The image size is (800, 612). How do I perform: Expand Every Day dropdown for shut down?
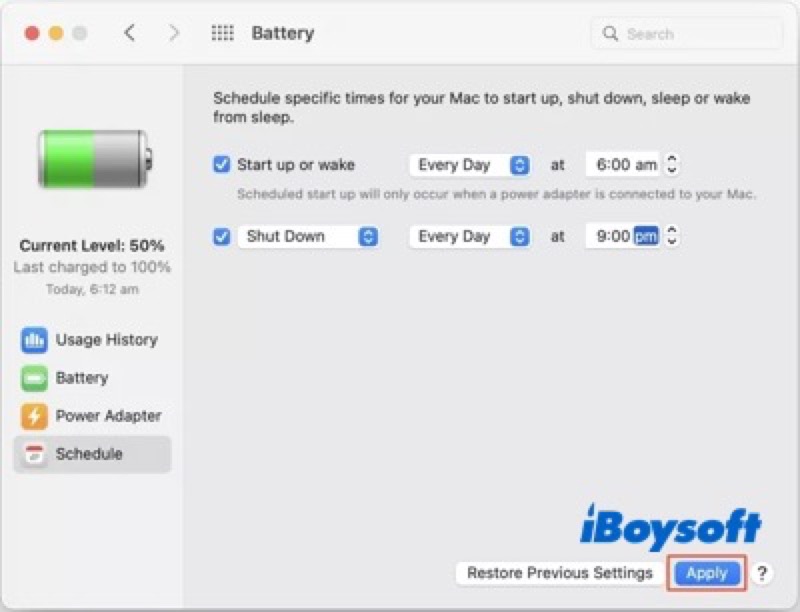point(469,237)
